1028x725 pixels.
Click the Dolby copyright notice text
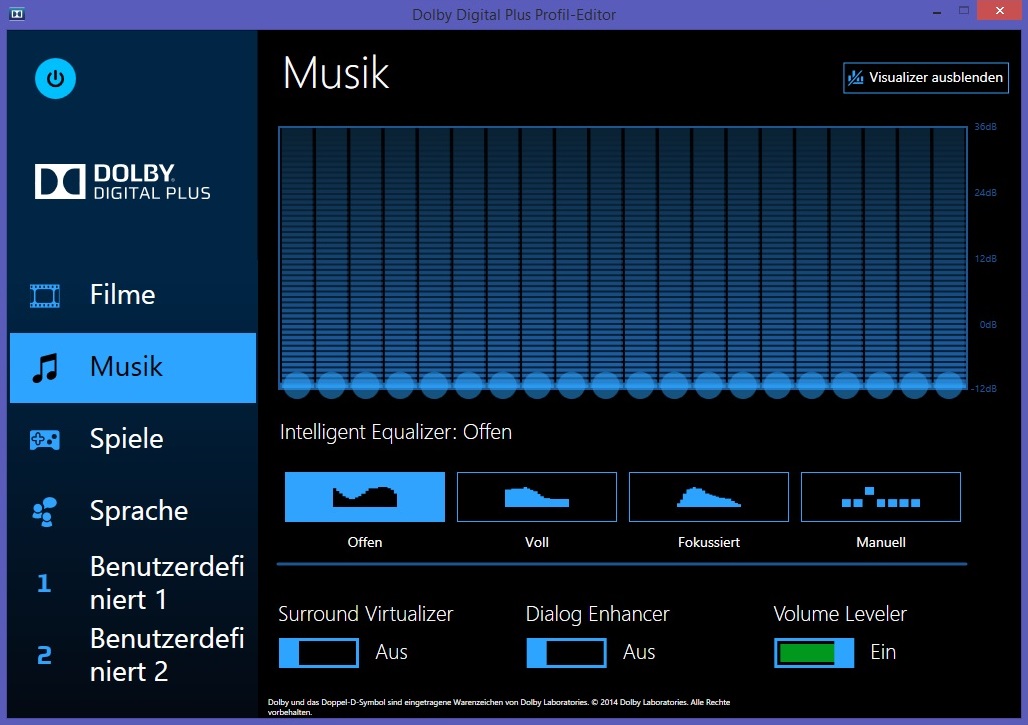point(498,707)
